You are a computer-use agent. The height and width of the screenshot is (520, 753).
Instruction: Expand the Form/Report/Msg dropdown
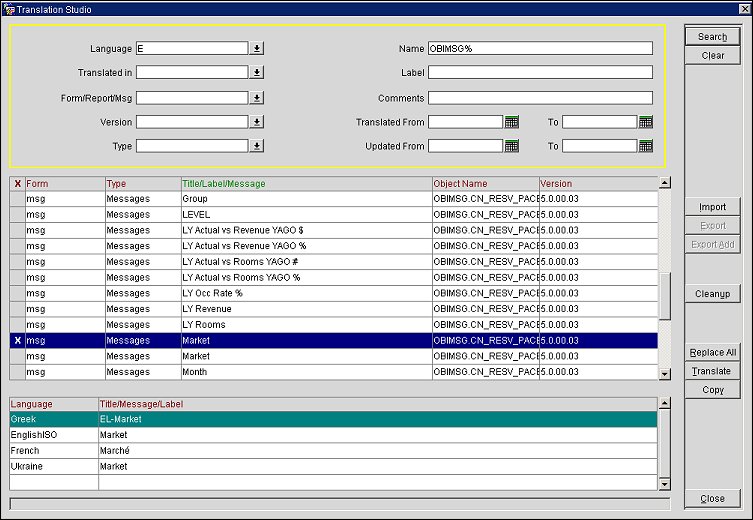pyautogui.click(x=257, y=98)
